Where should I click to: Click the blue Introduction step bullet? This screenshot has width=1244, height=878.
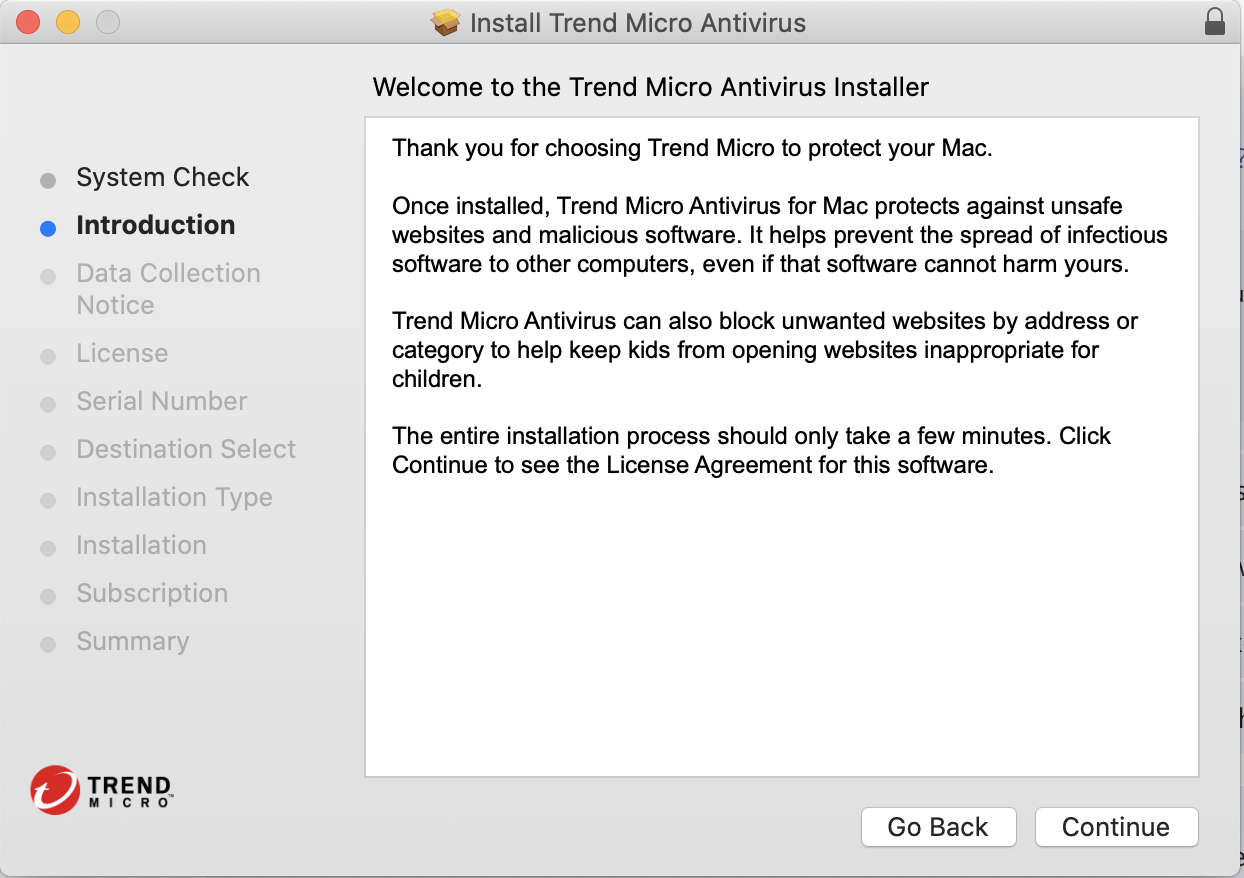point(48,228)
